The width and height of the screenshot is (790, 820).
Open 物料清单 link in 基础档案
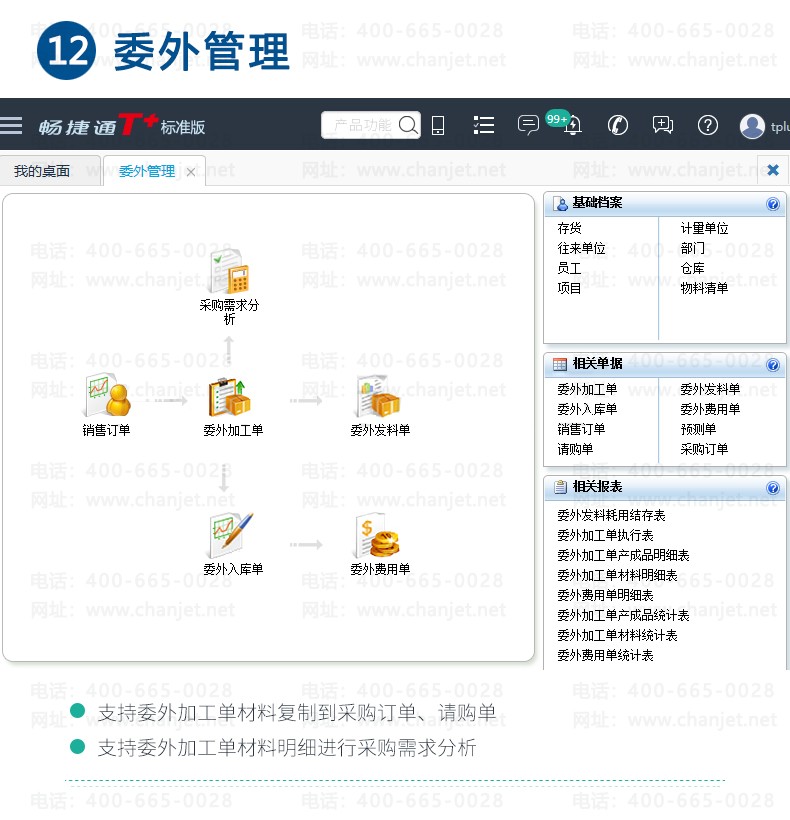click(704, 288)
